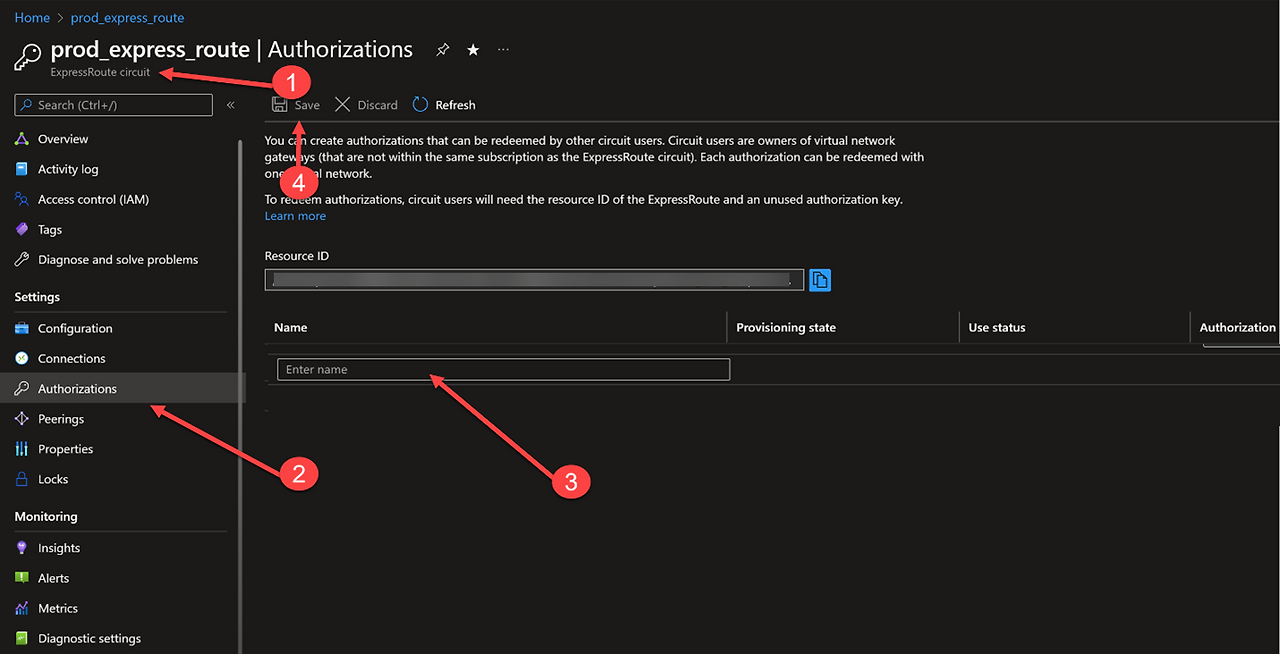Click the Properties bars icon
The height and width of the screenshot is (654, 1280).
(x=22, y=449)
